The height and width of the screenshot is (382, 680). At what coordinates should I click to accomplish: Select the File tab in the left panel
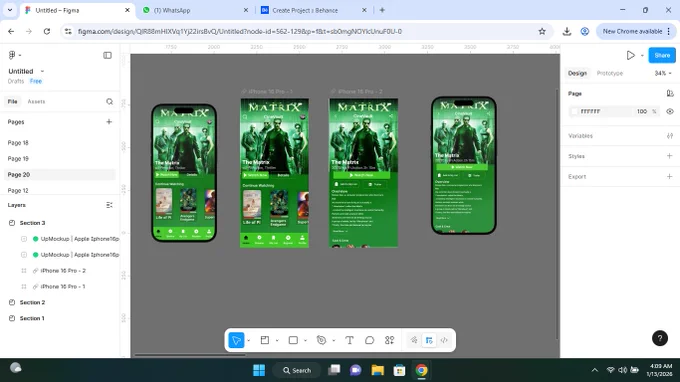13,101
